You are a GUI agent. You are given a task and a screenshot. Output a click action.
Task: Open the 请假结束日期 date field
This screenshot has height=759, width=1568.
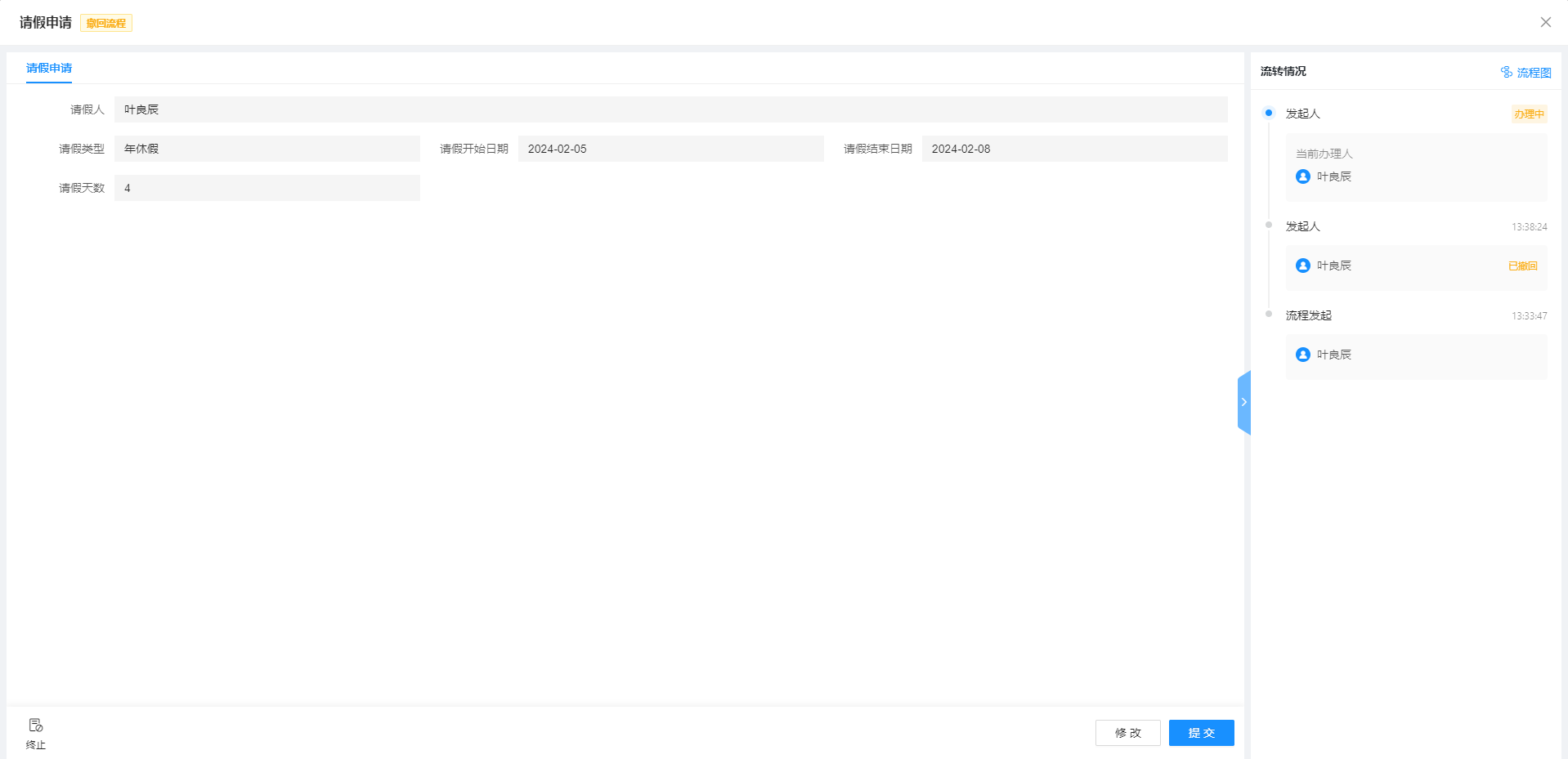tap(1074, 149)
